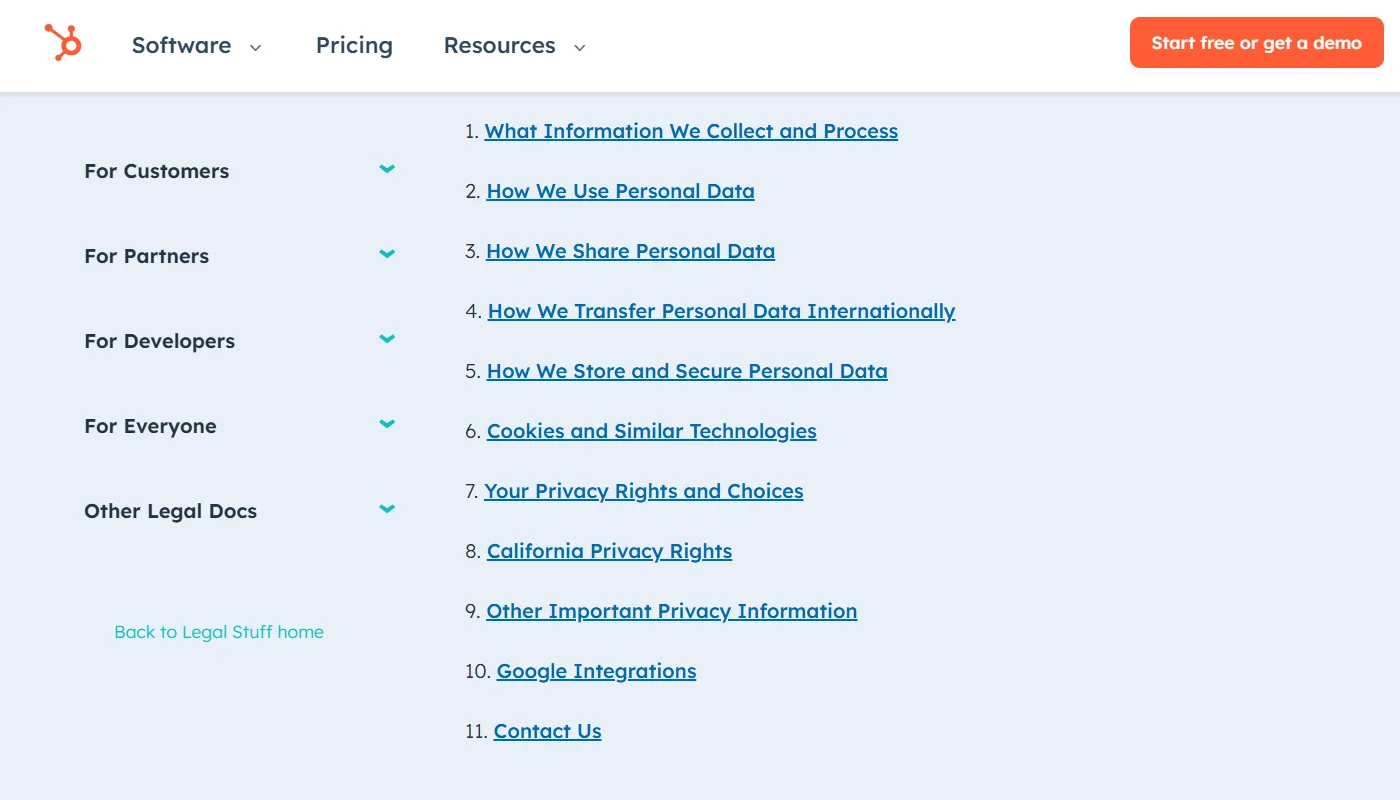The width and height of the screenshot is (1400, 800).
Task: Expand the For Customers section
Action: point(387,169)
